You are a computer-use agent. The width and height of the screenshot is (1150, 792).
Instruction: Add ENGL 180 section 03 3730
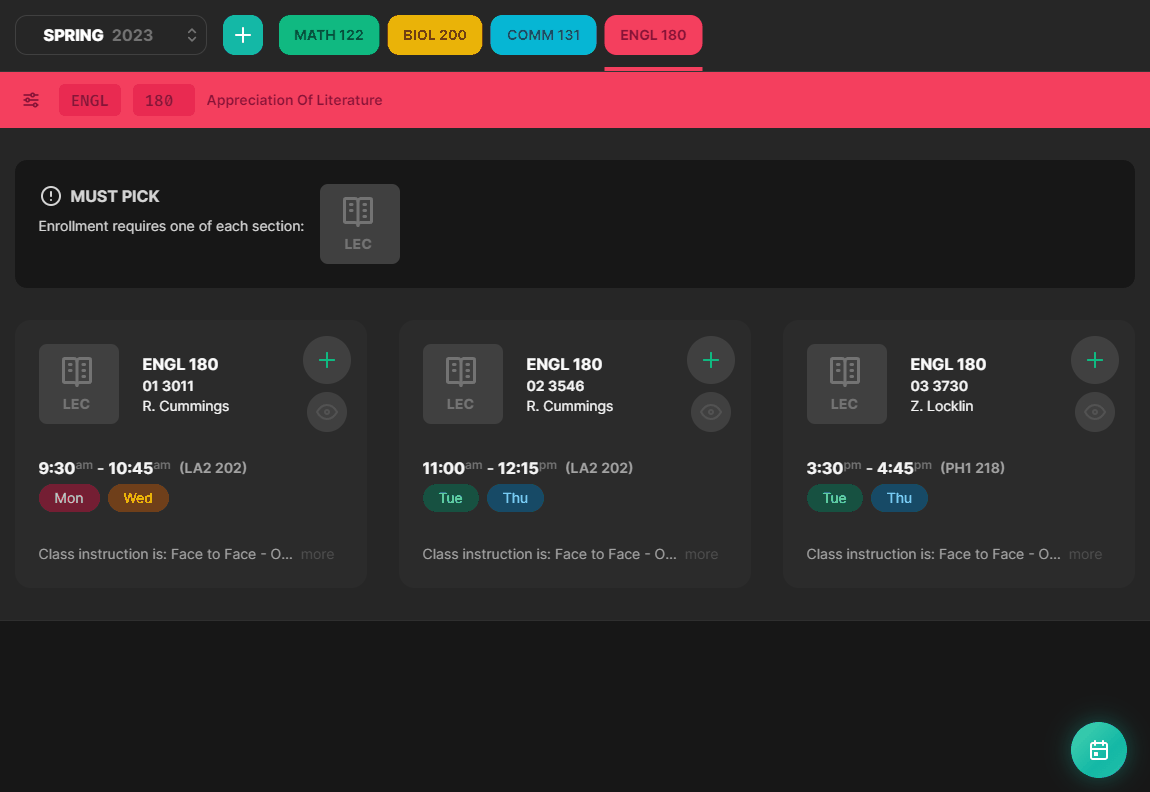[x=1094, y=361]
